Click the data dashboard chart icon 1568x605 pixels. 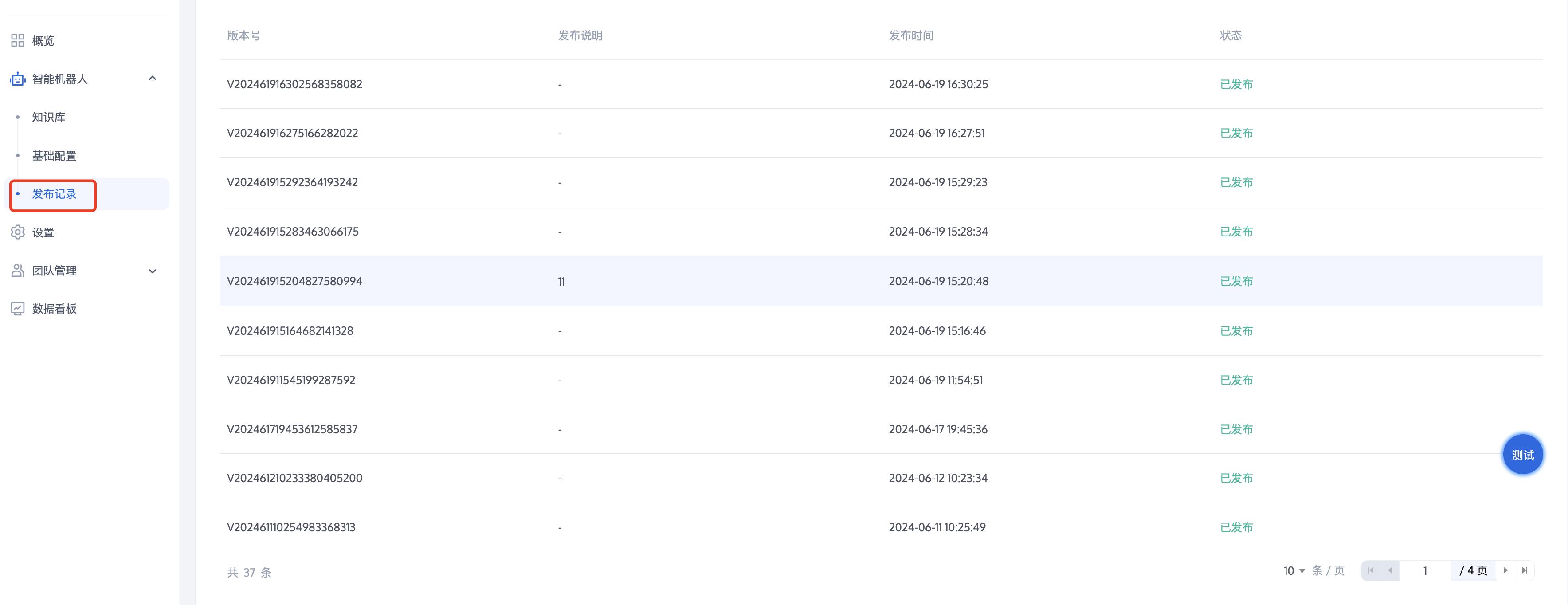point(18,309)
